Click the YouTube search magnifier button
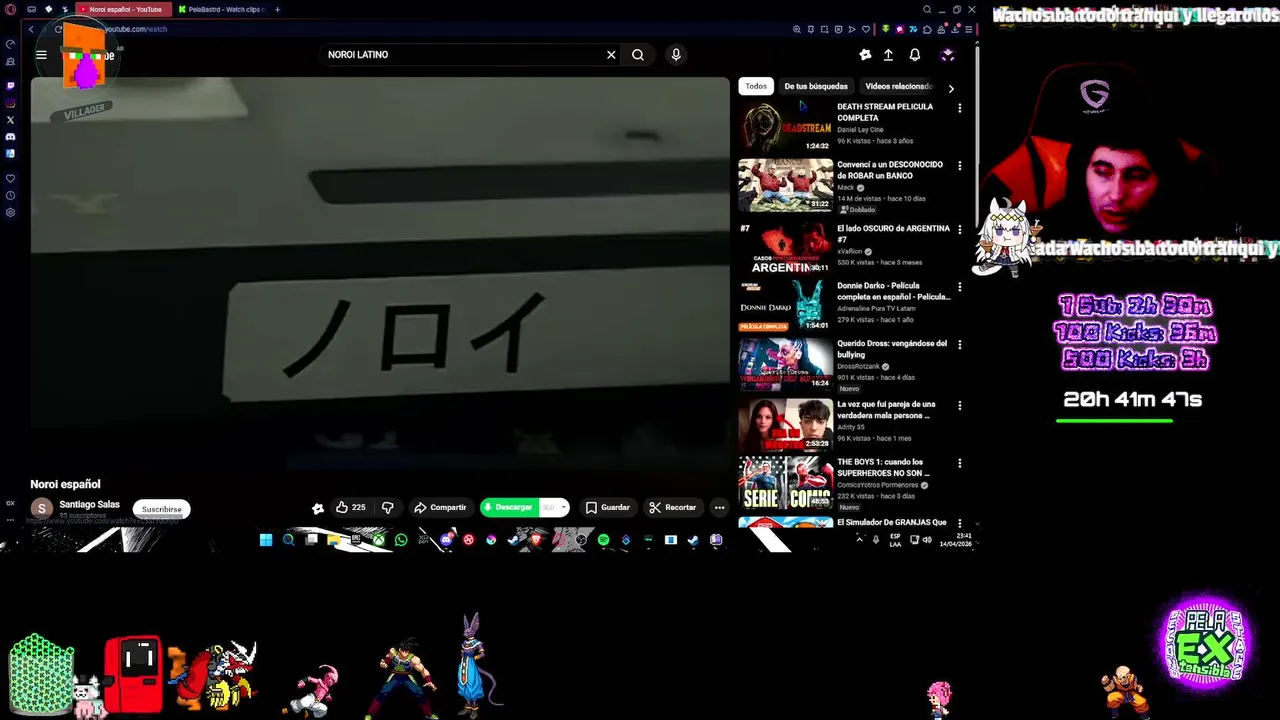The height and width of the screenshot is (720, 1280). pos(638,55)
